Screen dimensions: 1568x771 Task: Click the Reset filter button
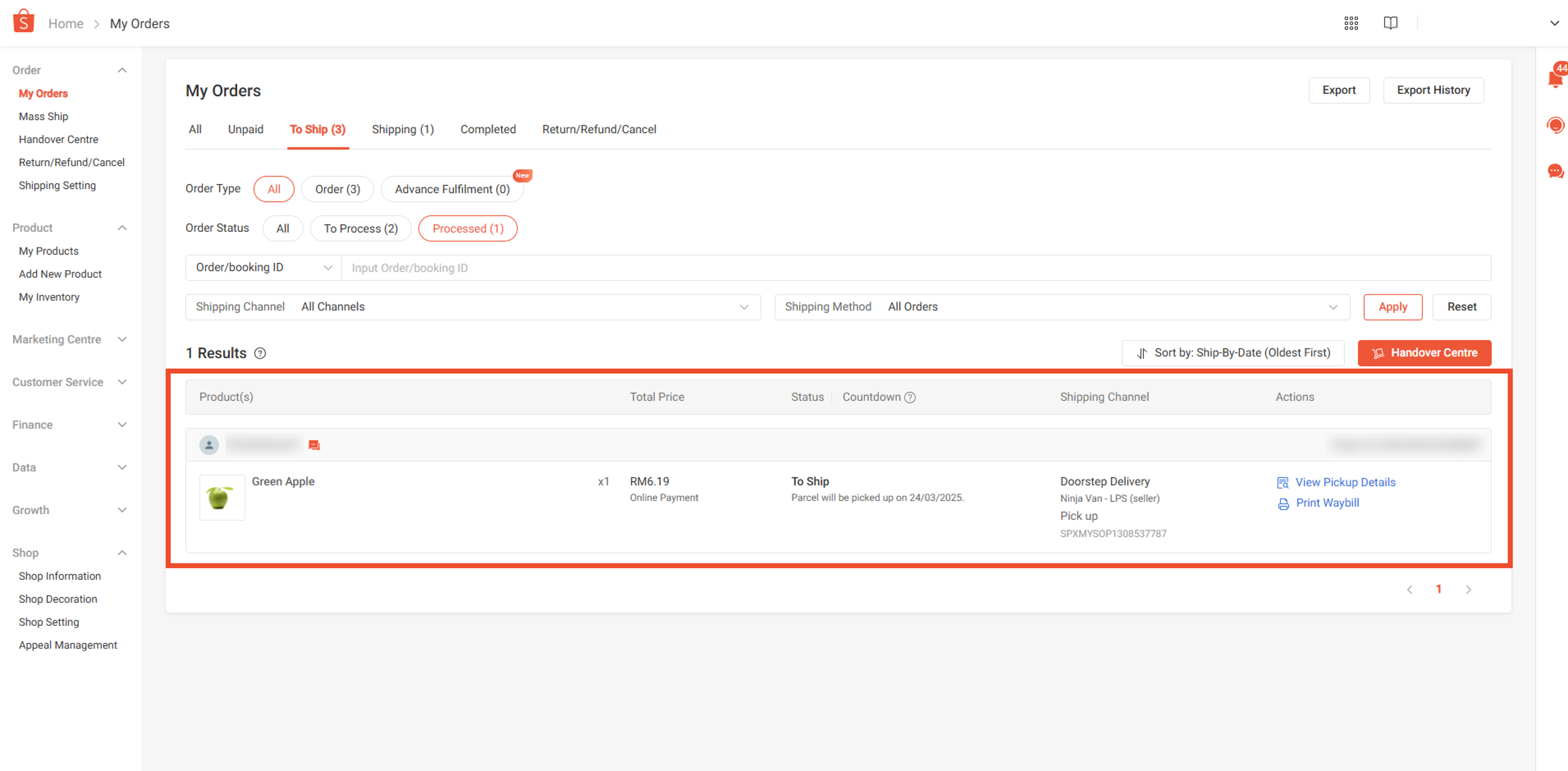1461,307
